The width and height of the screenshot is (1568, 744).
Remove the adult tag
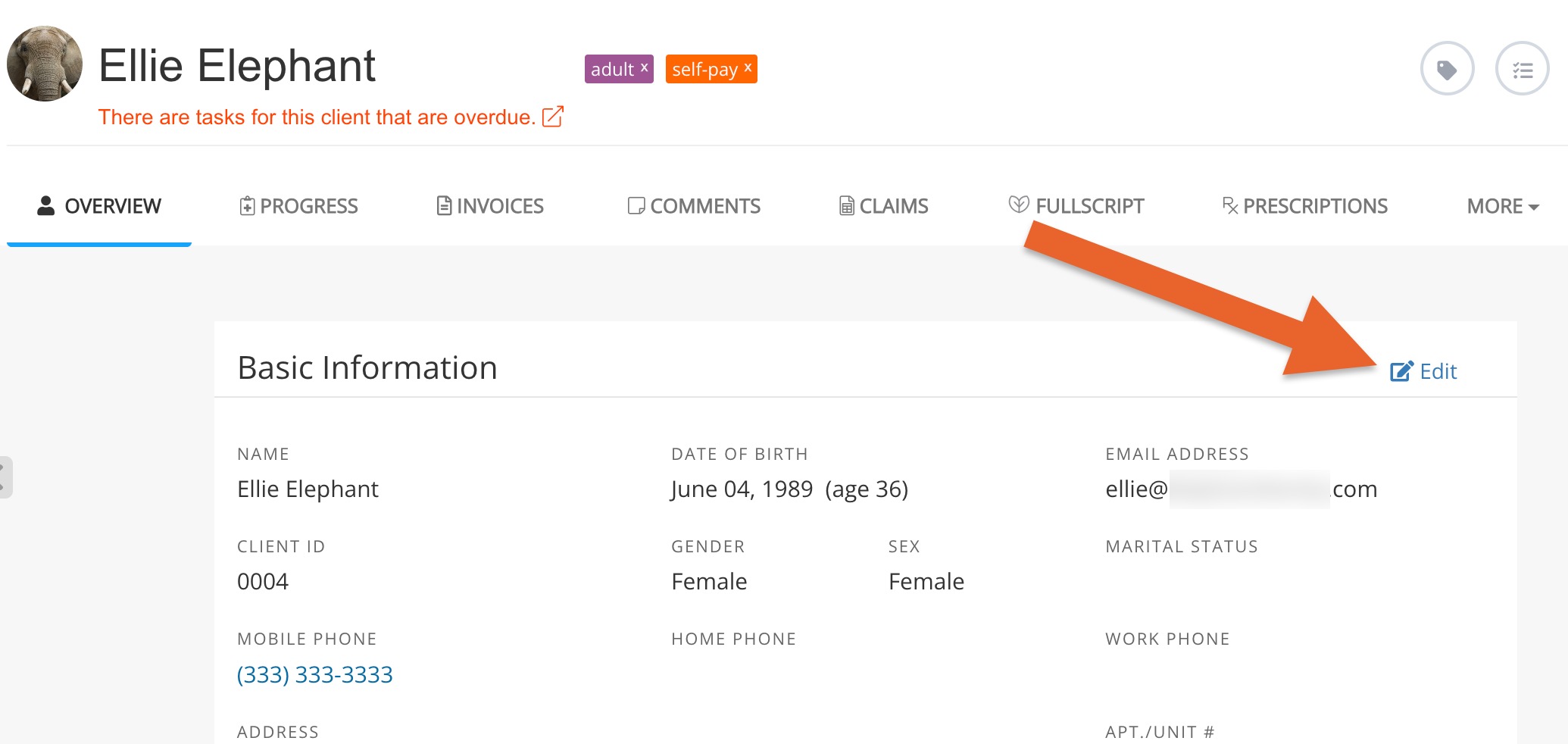point(645,67)
